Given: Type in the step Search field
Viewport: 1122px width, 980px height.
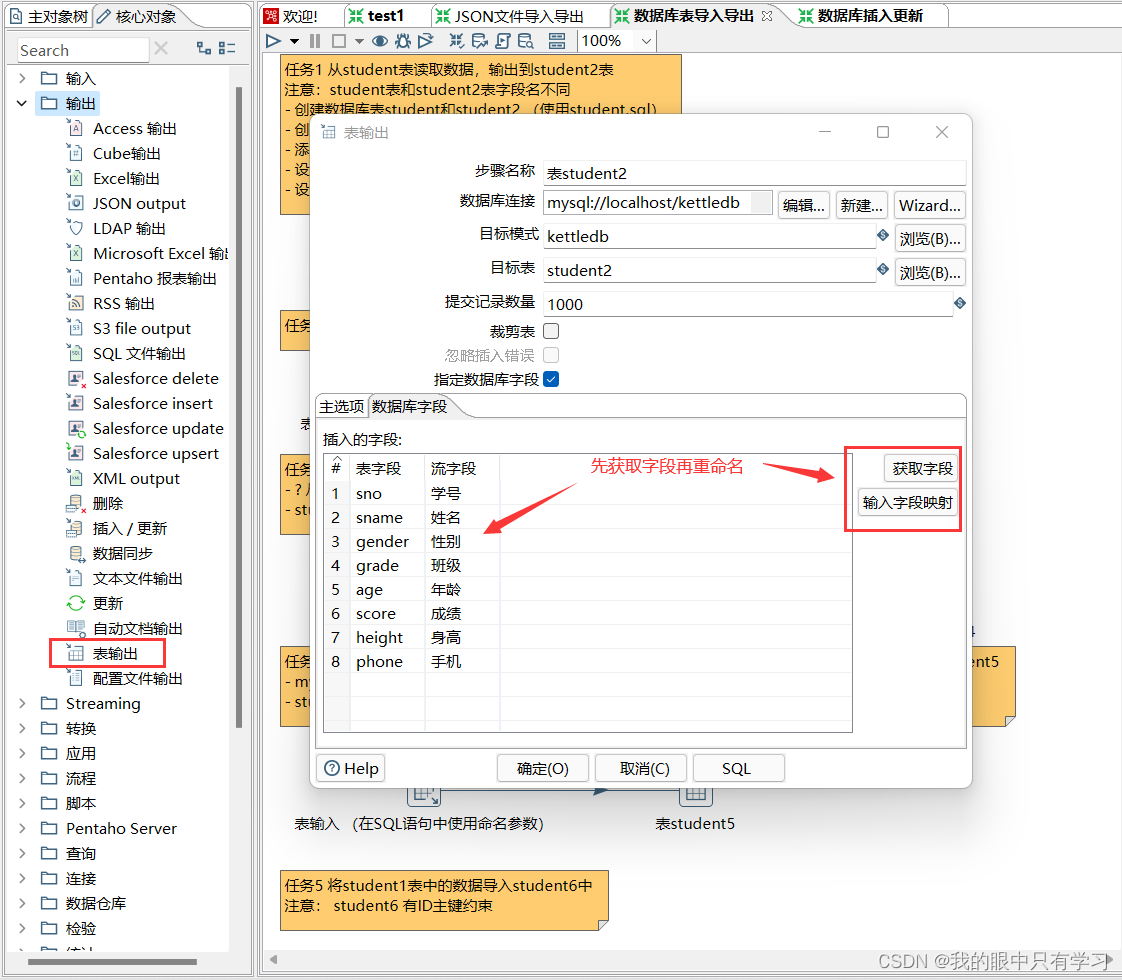Looking at the screenshot, I should tap(82, 50).
